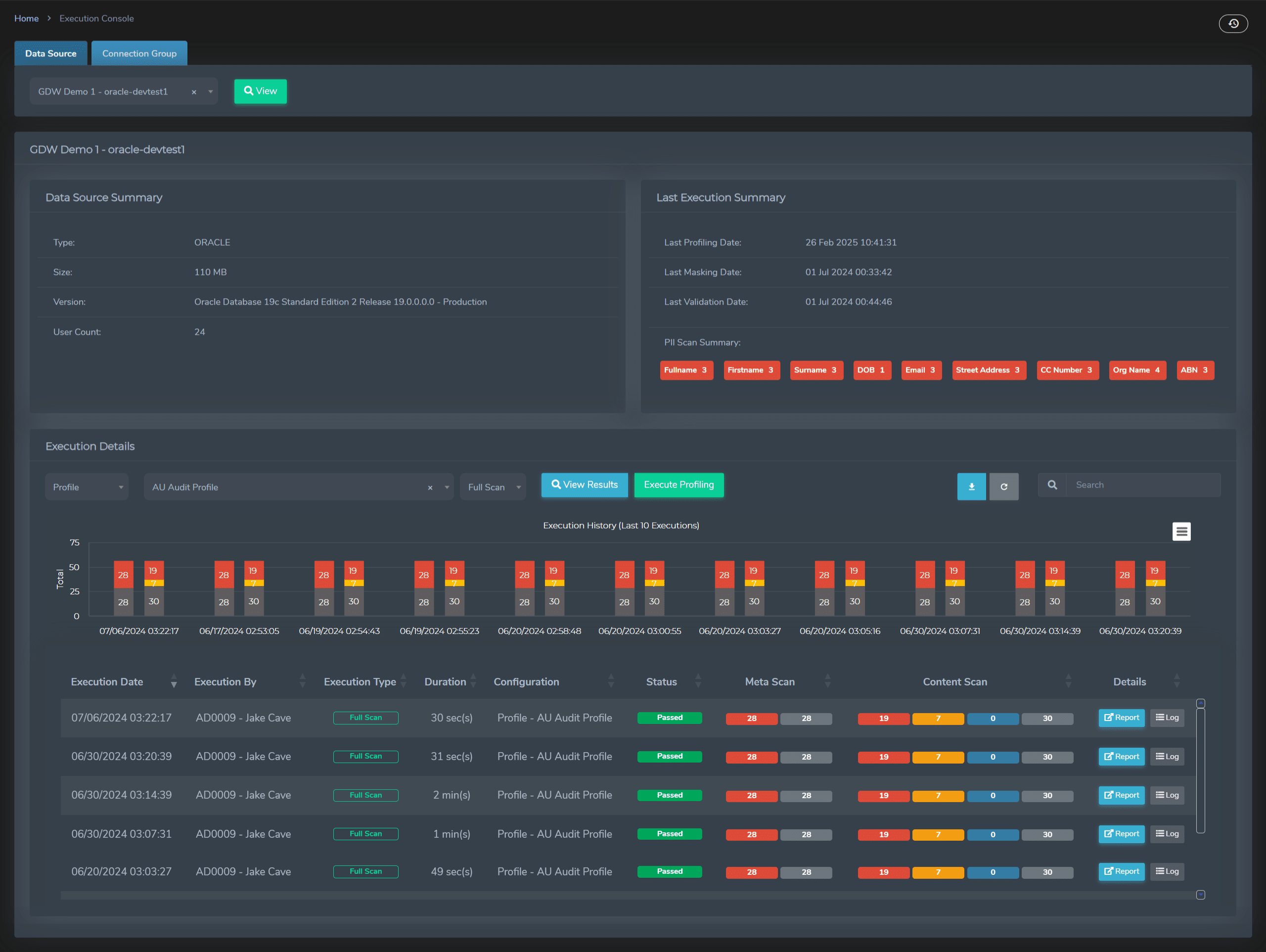1266x952 pixels.
Task: Select the Data Source tab
Action: pos(50,52)
